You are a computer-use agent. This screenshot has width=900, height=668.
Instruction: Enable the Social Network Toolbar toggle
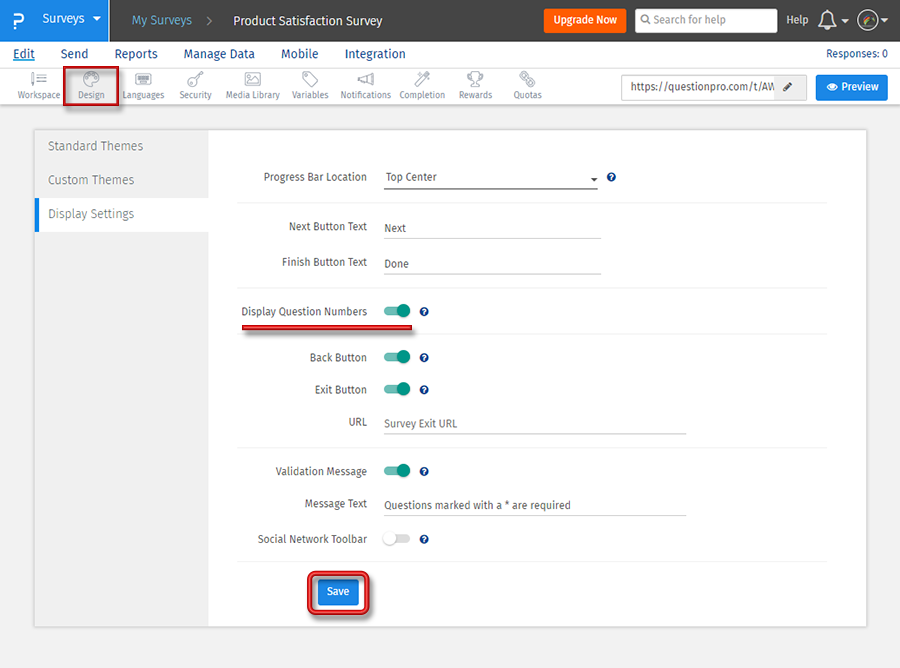[x=397, y=539]
